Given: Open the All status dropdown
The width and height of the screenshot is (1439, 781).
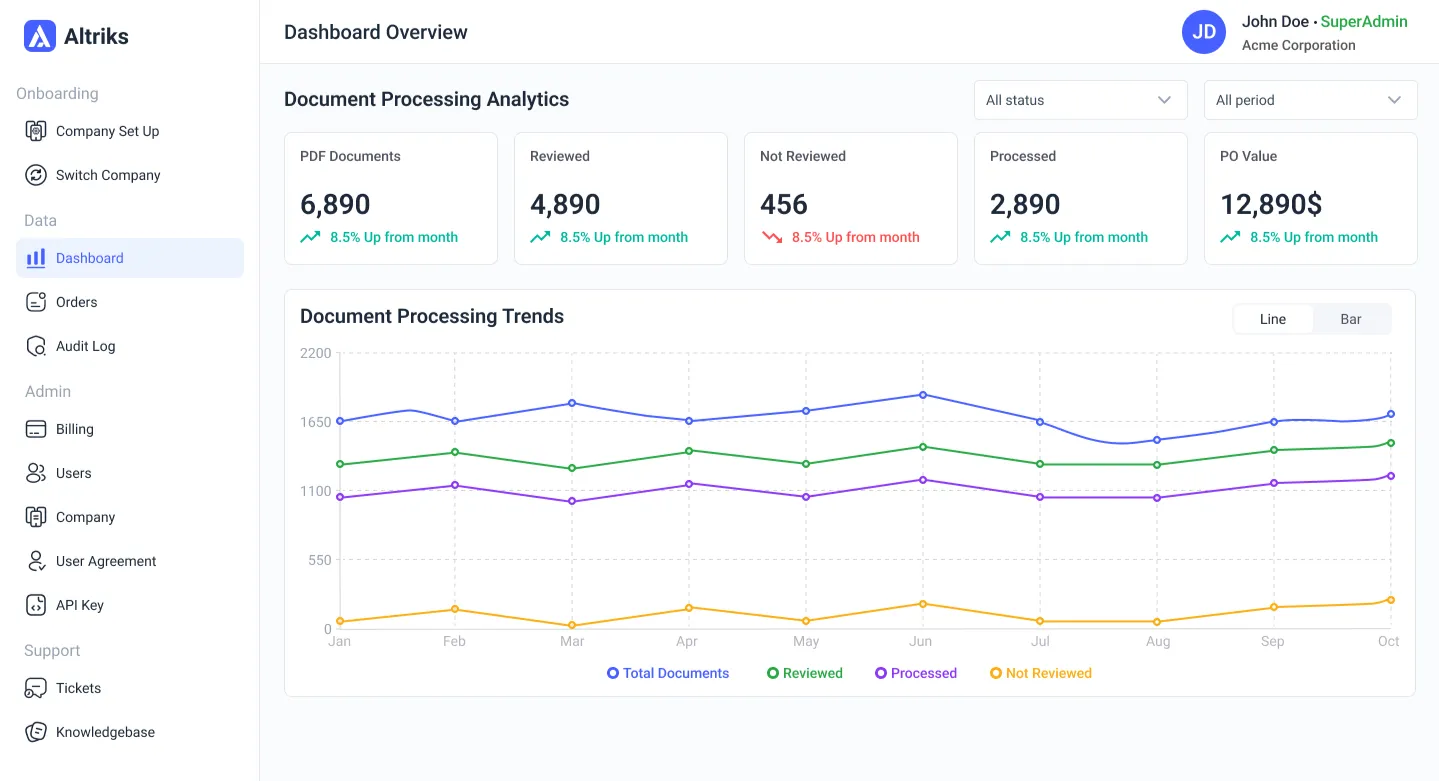Looking at the screenshot, I should [x=1080, y=100].
